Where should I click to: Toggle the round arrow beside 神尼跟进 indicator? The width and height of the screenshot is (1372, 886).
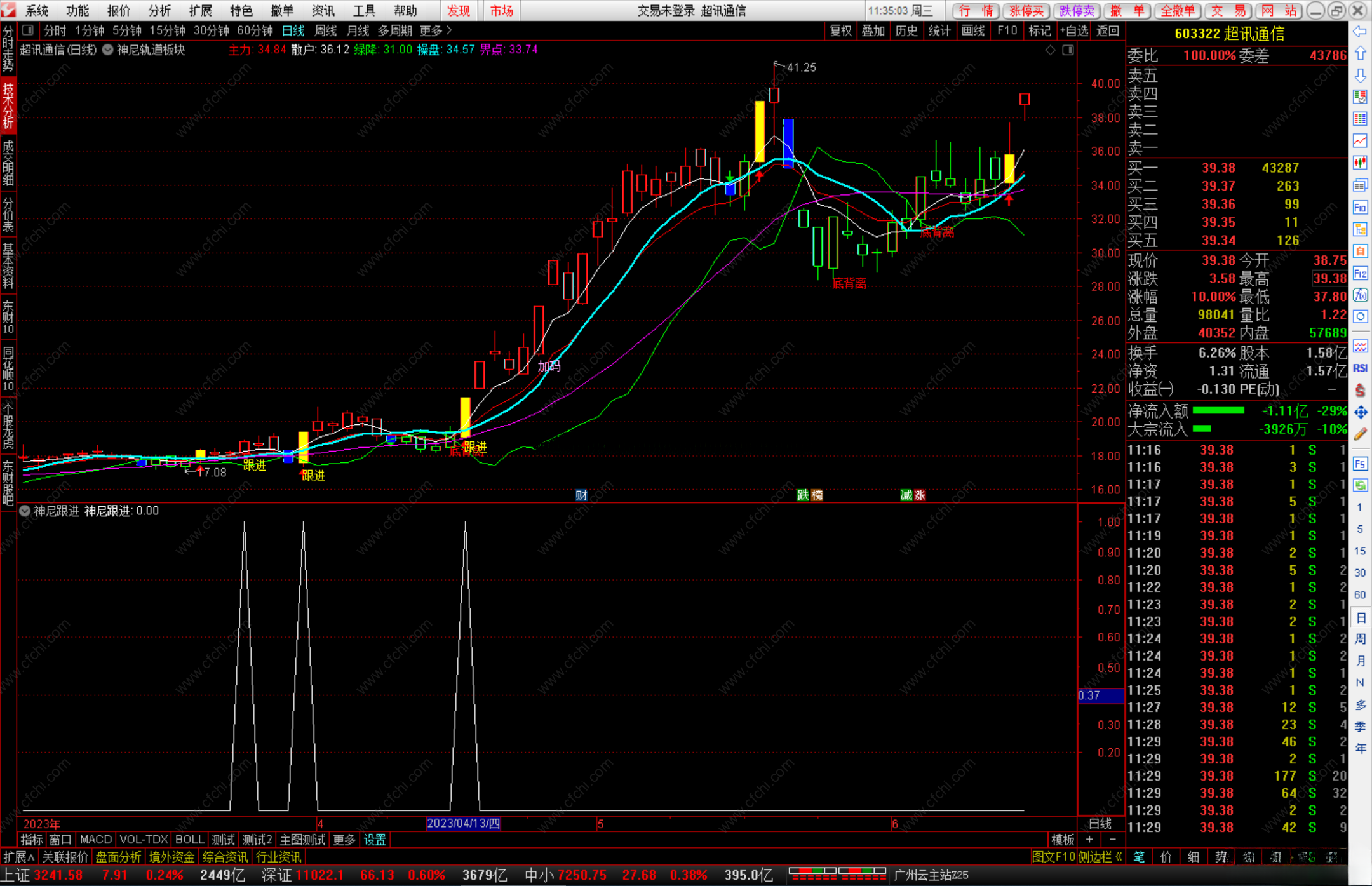tap(25, 511)
